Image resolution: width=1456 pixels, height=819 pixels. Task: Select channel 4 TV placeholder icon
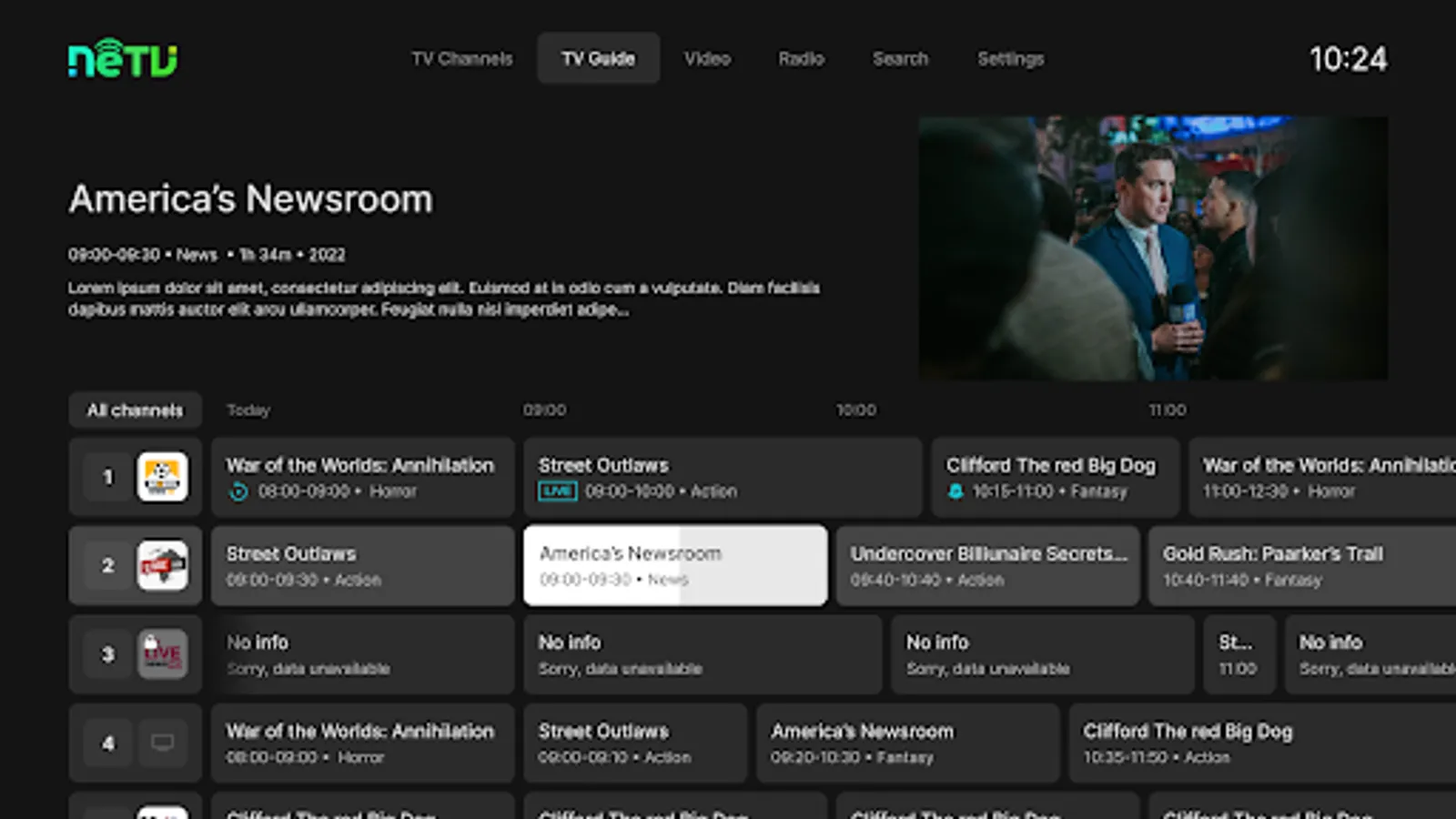(162, 743)
